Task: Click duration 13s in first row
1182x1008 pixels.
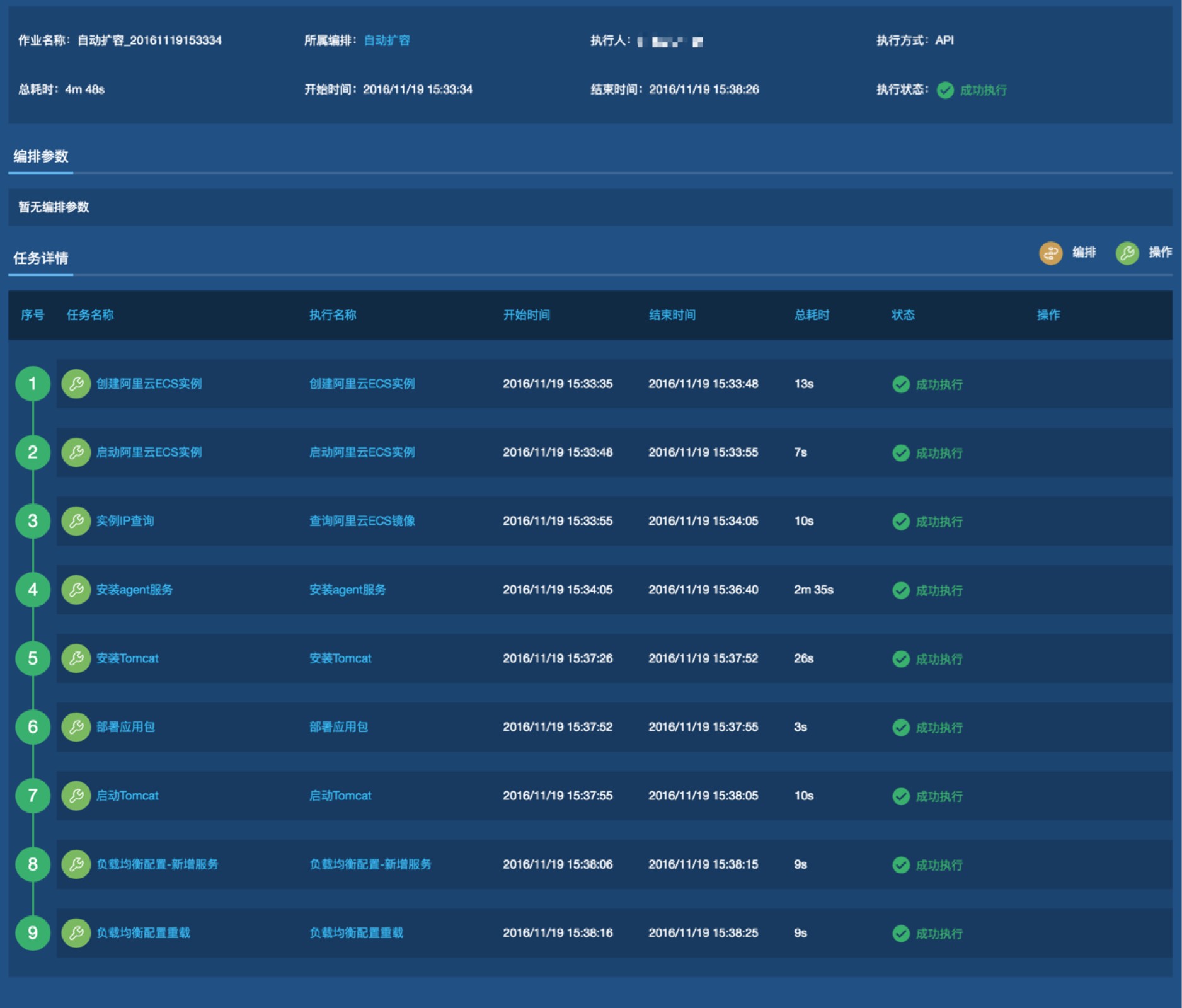Action: (x=803, y=384)
